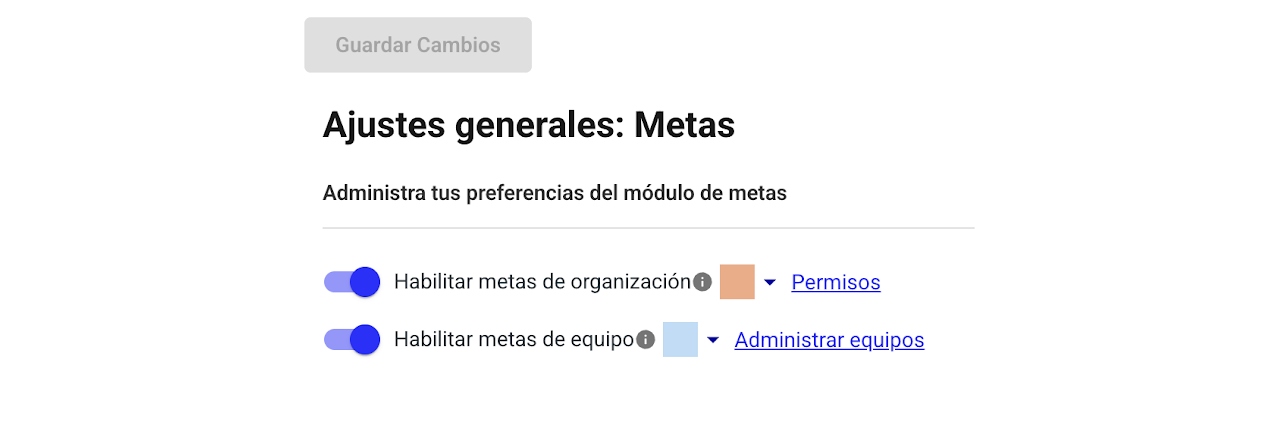1280x426 pixels.
Task: Click the divider line under the subtitle
Action: pos(648,228)
